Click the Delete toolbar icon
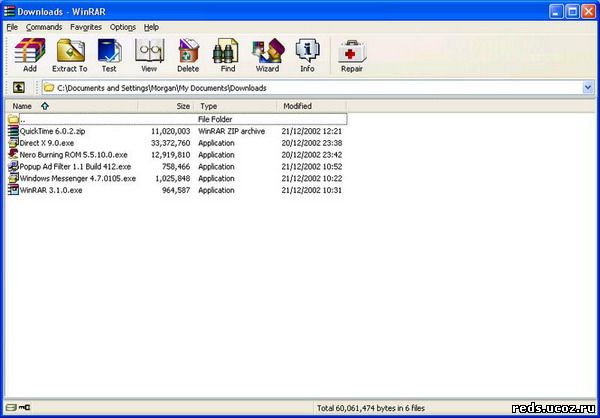This screenshot has width=600, height=418. click(x=188, y=51)
